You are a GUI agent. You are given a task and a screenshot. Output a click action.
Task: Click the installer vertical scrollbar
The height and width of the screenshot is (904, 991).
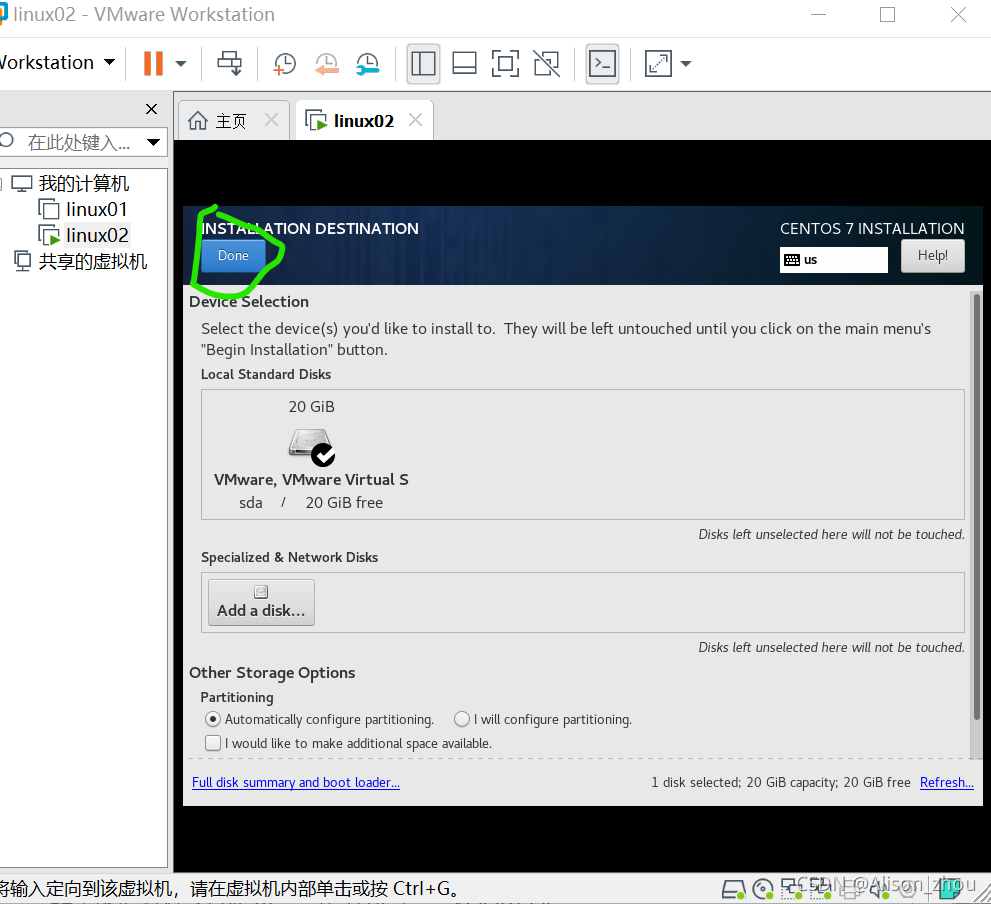[976, 506]
